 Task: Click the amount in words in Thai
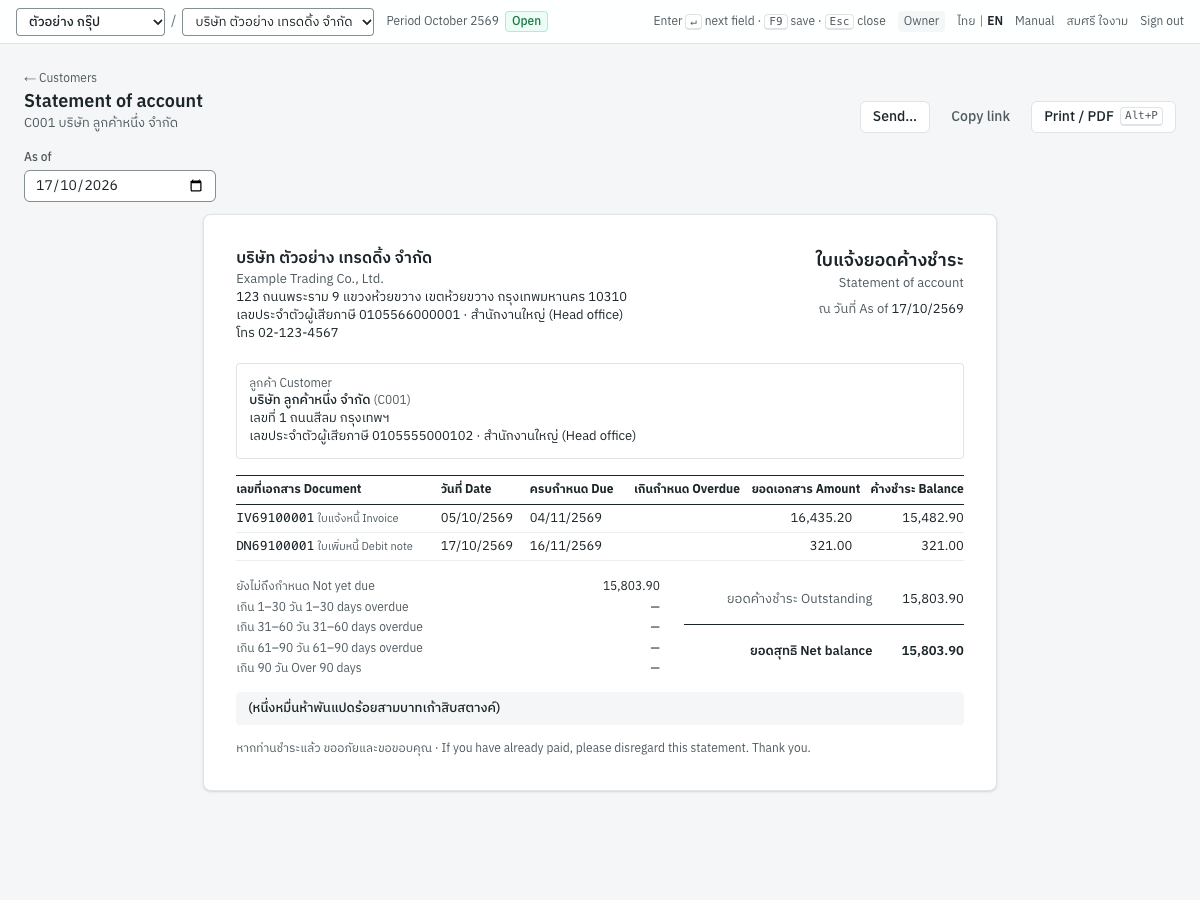pos(374,708)
